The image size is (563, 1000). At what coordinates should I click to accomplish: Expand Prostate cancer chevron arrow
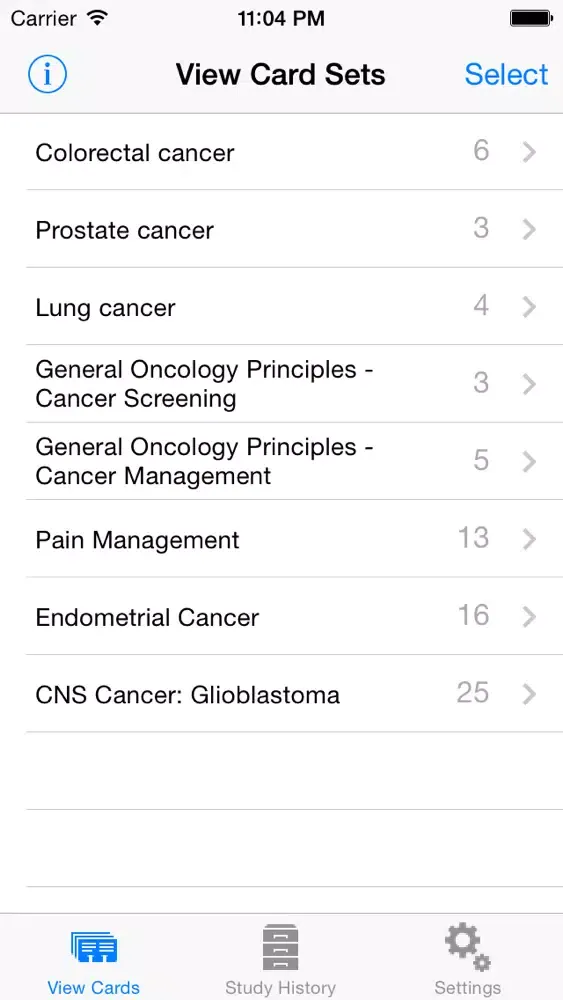(529, 229)
